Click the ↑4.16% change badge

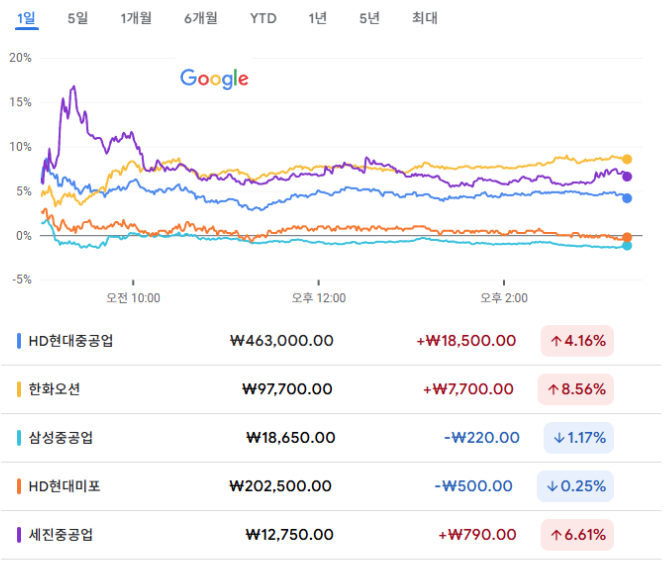pyautogui.click(x=577, y=341)
